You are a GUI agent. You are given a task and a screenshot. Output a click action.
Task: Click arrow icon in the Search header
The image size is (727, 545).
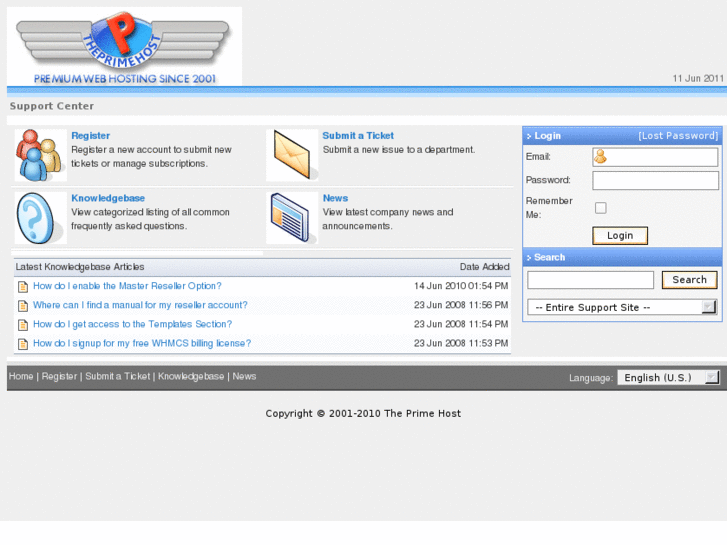pos(529,258)
